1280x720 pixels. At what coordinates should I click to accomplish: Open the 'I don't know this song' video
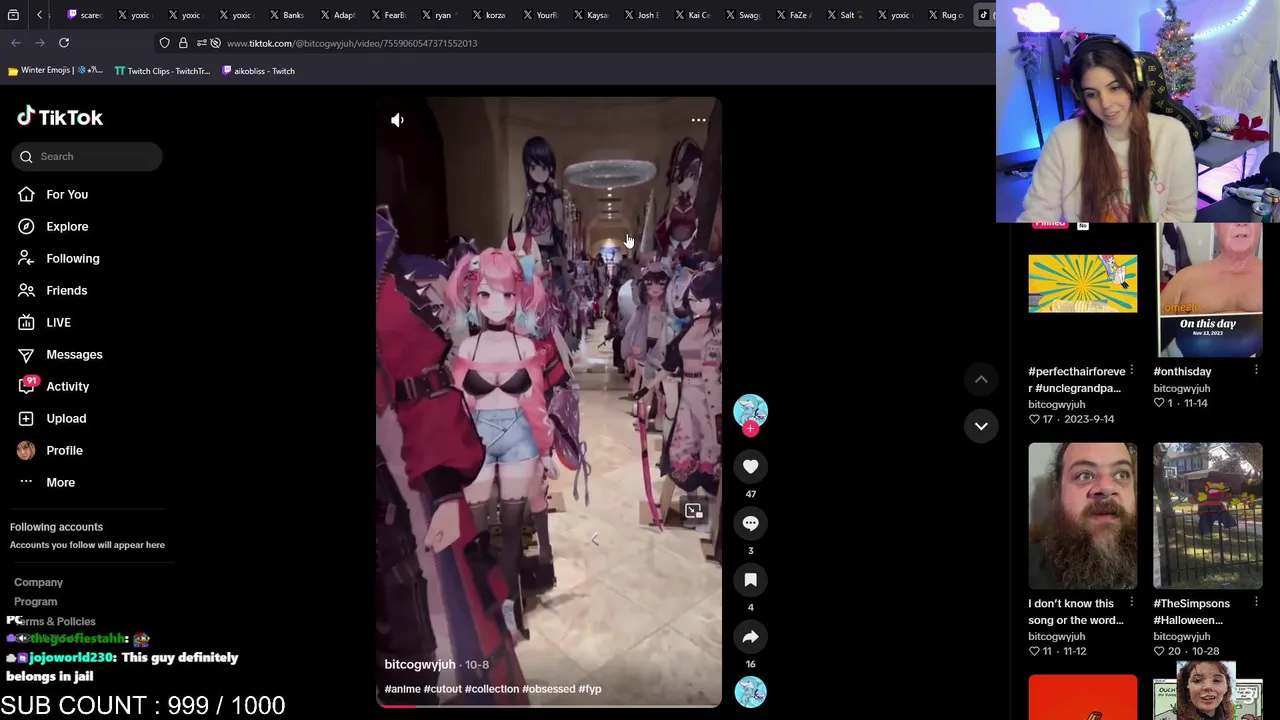1082,516
